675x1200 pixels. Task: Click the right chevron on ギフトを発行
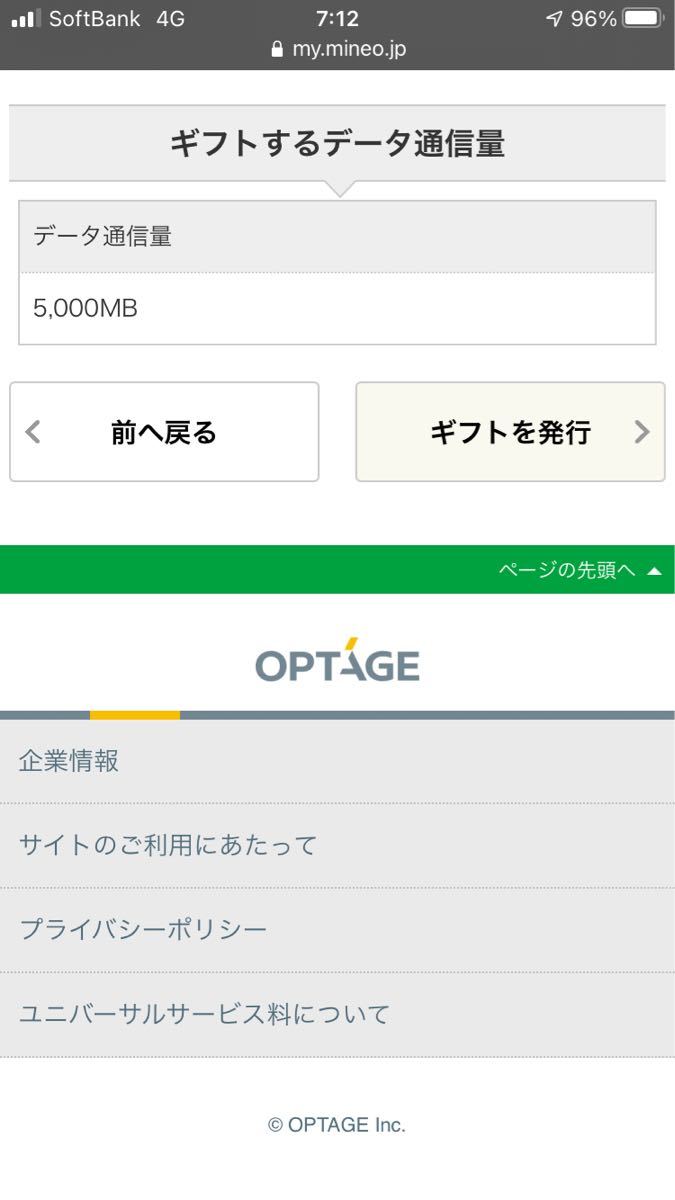[642, 432]
